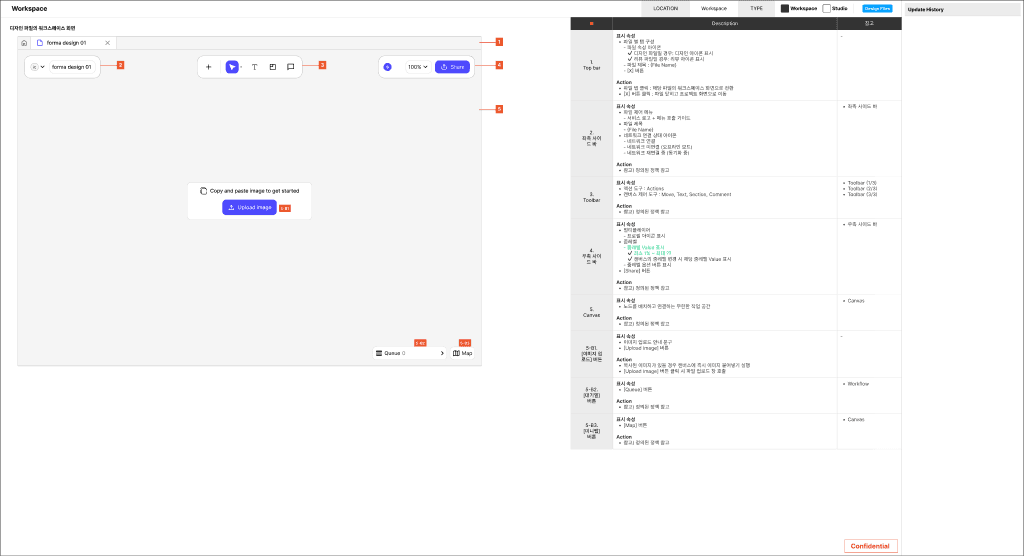Click the '1. Top bar' row label
The height and width of the screenshot is (556, 1024).
tap(592, 65)
